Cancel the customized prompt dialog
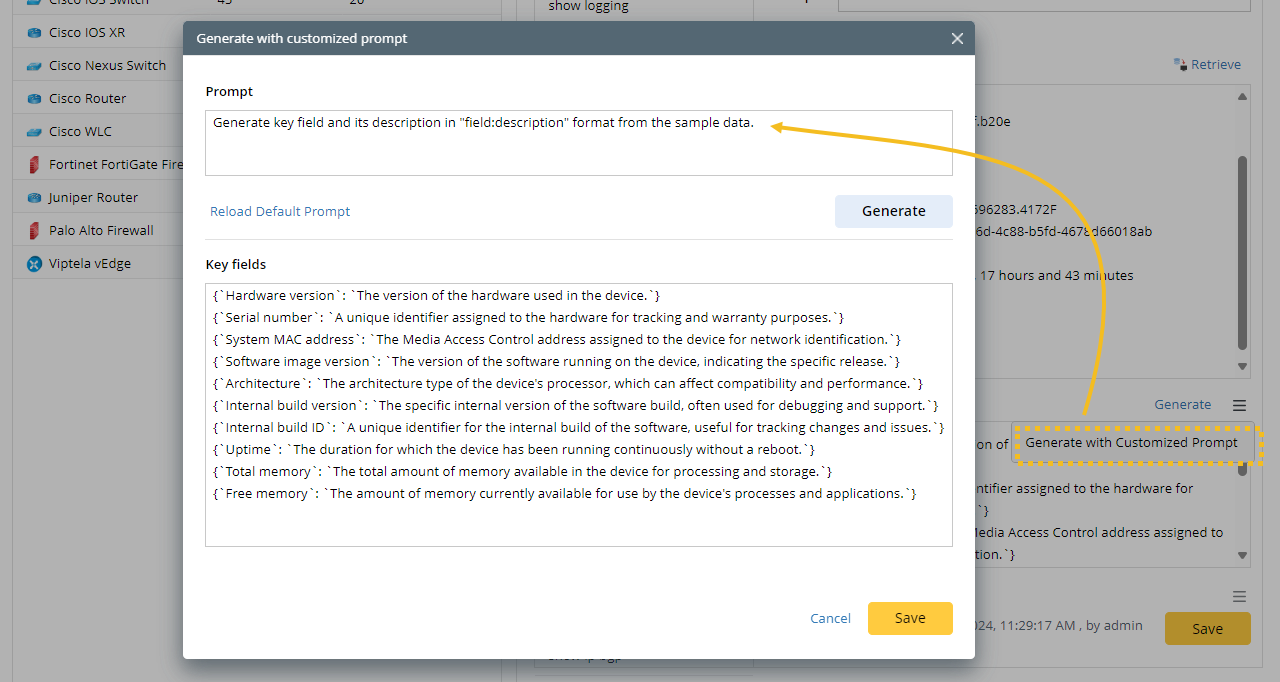1280x682 pixels. coord(830,619)
